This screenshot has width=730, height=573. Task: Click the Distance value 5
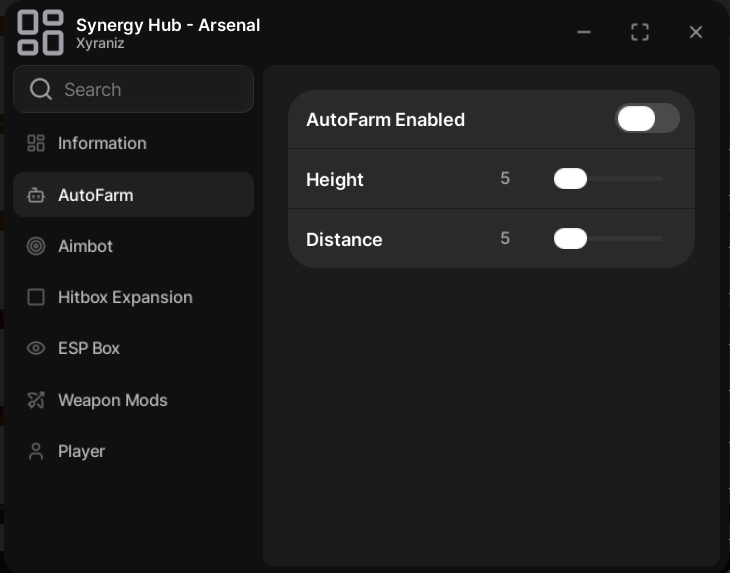[505, 238]
